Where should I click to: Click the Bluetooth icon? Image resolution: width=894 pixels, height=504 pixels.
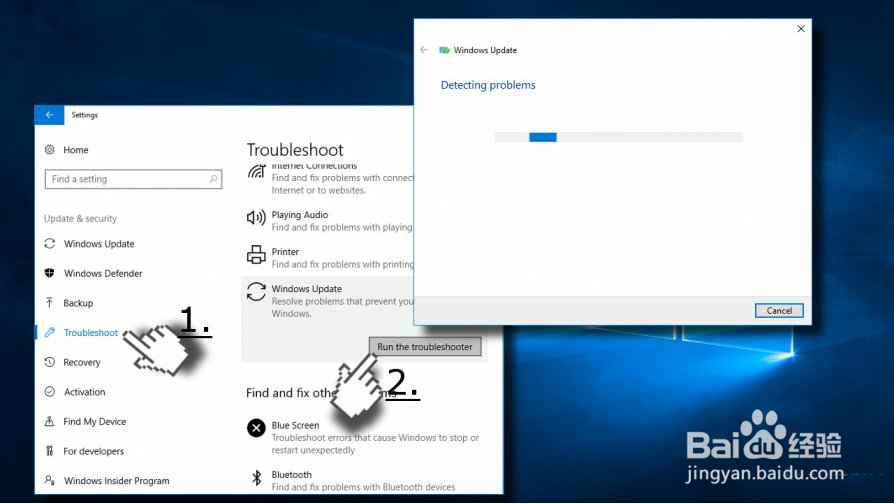tap(257, 478)
